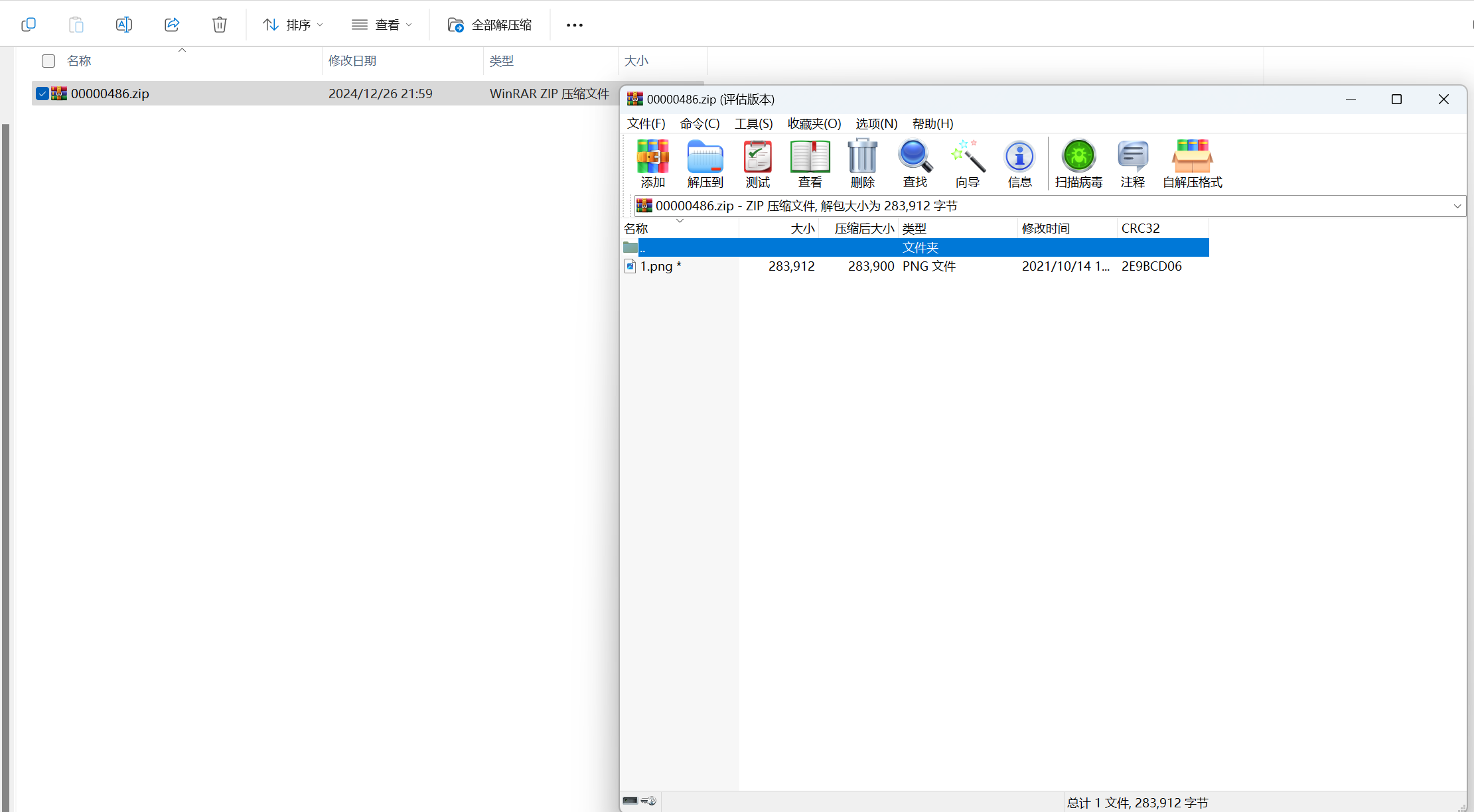Select the '..' parent folder row
Screen dimensions: 1474x812
tap(916, 247)
